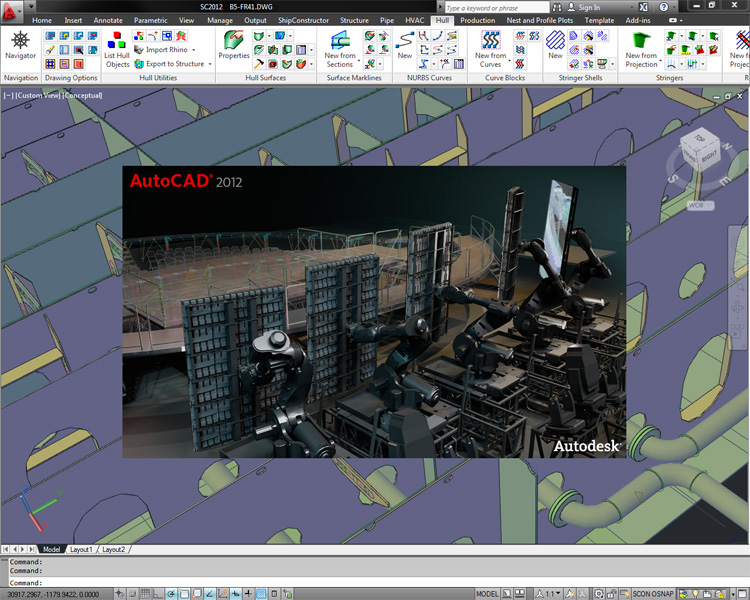Click the [-] viewport controls label
Screen dimensions: 750x600
[x=9, y=95]
